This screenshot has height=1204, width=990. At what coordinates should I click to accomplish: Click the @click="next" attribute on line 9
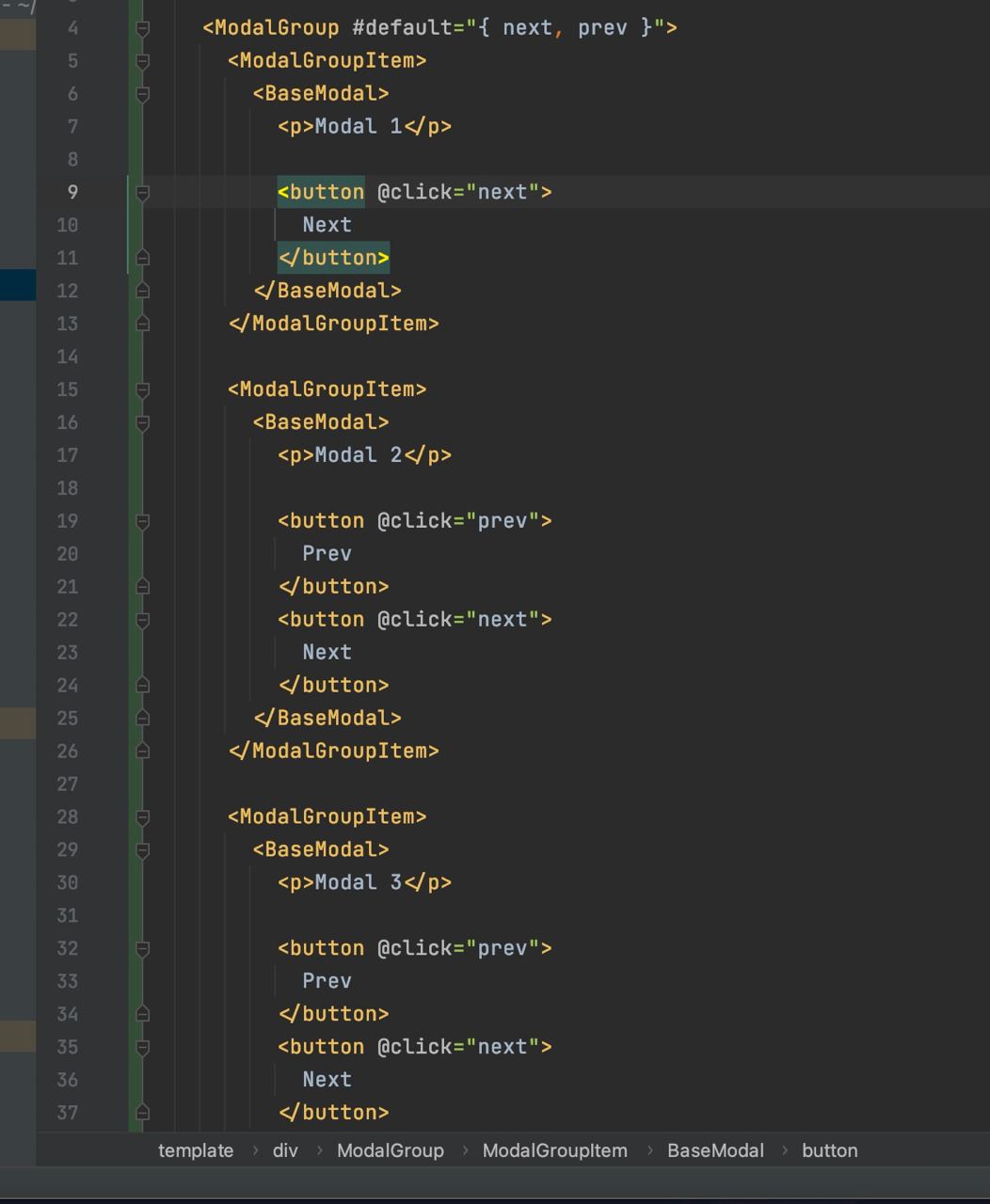(458, 192)
